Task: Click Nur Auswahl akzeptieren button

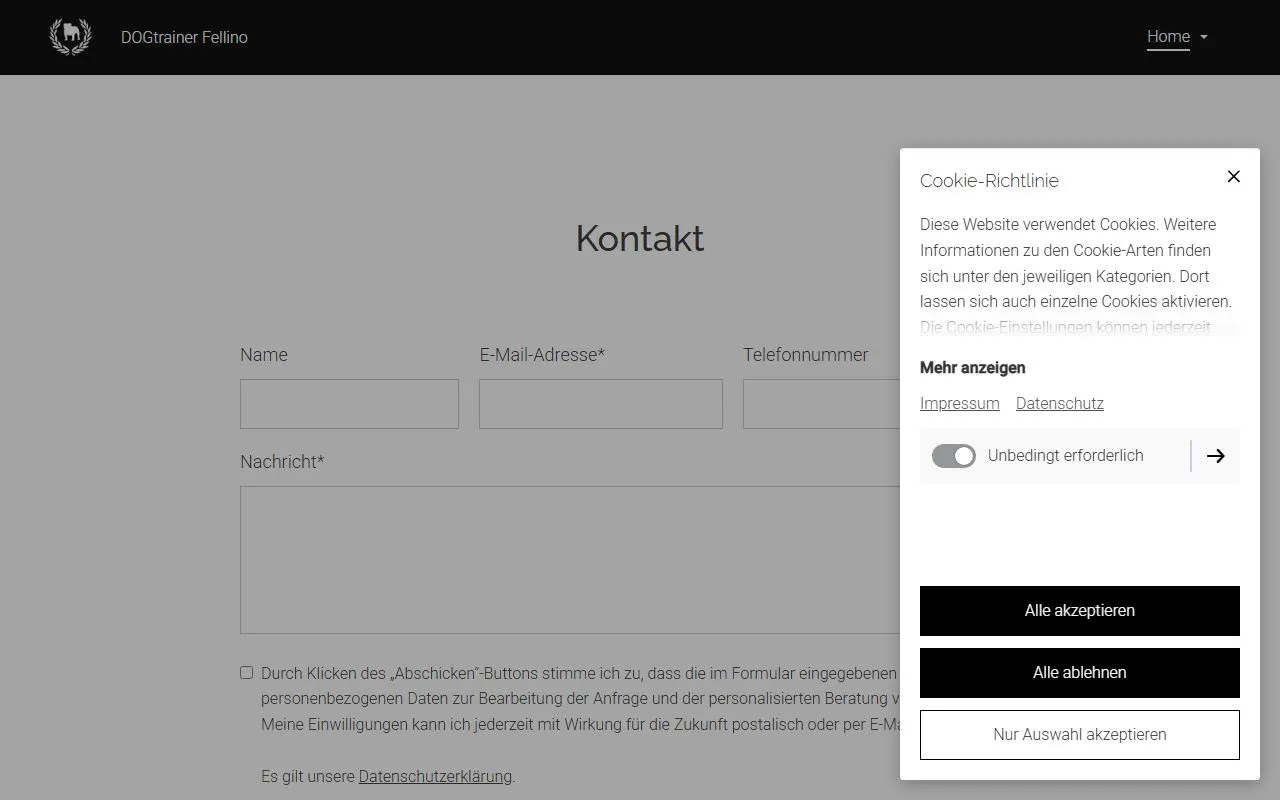Action: coord(1079,735)
